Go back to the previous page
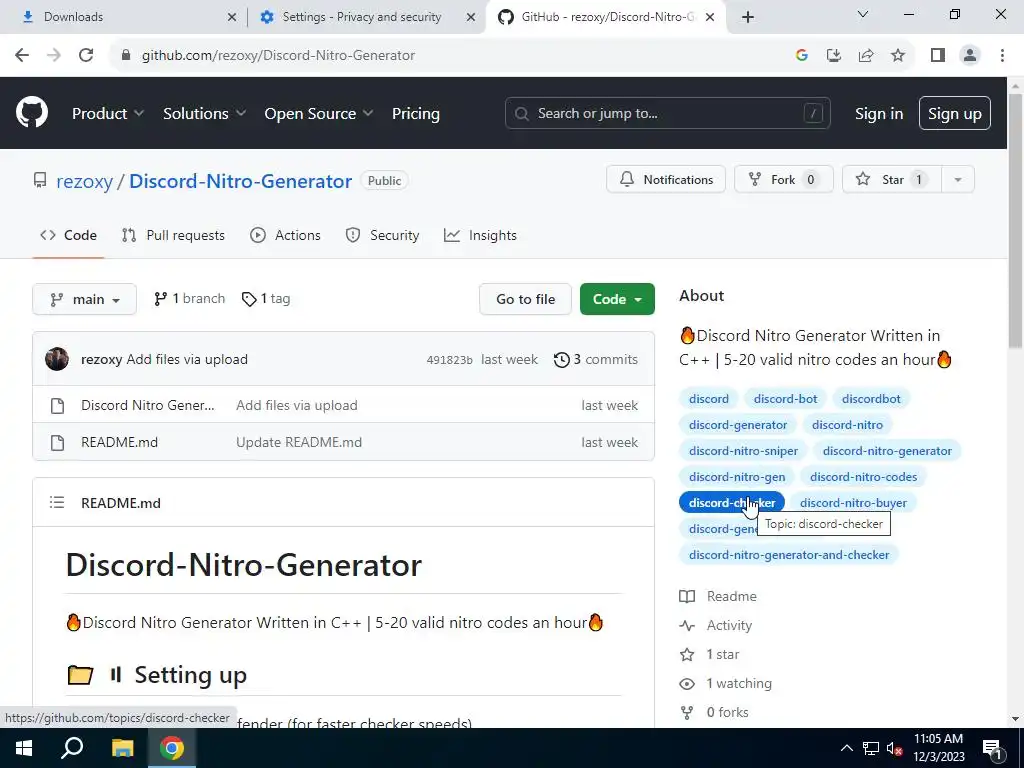Viewport: 1024px width, 768px height. (22, 56)
